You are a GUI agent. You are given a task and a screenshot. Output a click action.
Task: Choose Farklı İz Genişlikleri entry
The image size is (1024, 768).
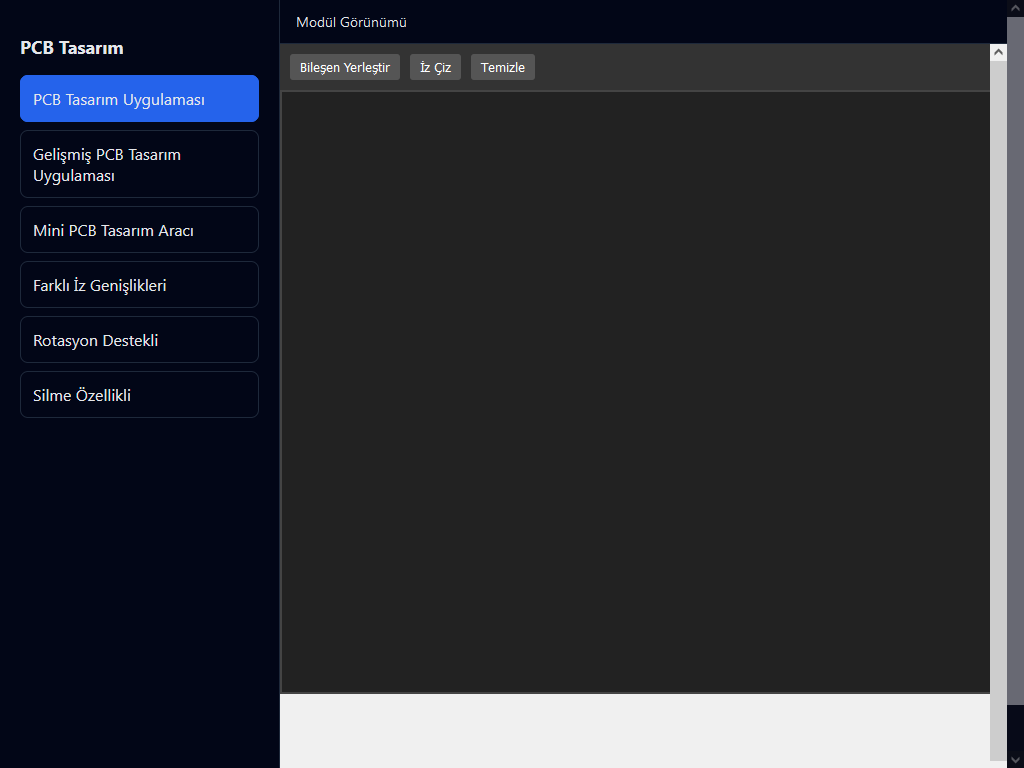(139, 285)
